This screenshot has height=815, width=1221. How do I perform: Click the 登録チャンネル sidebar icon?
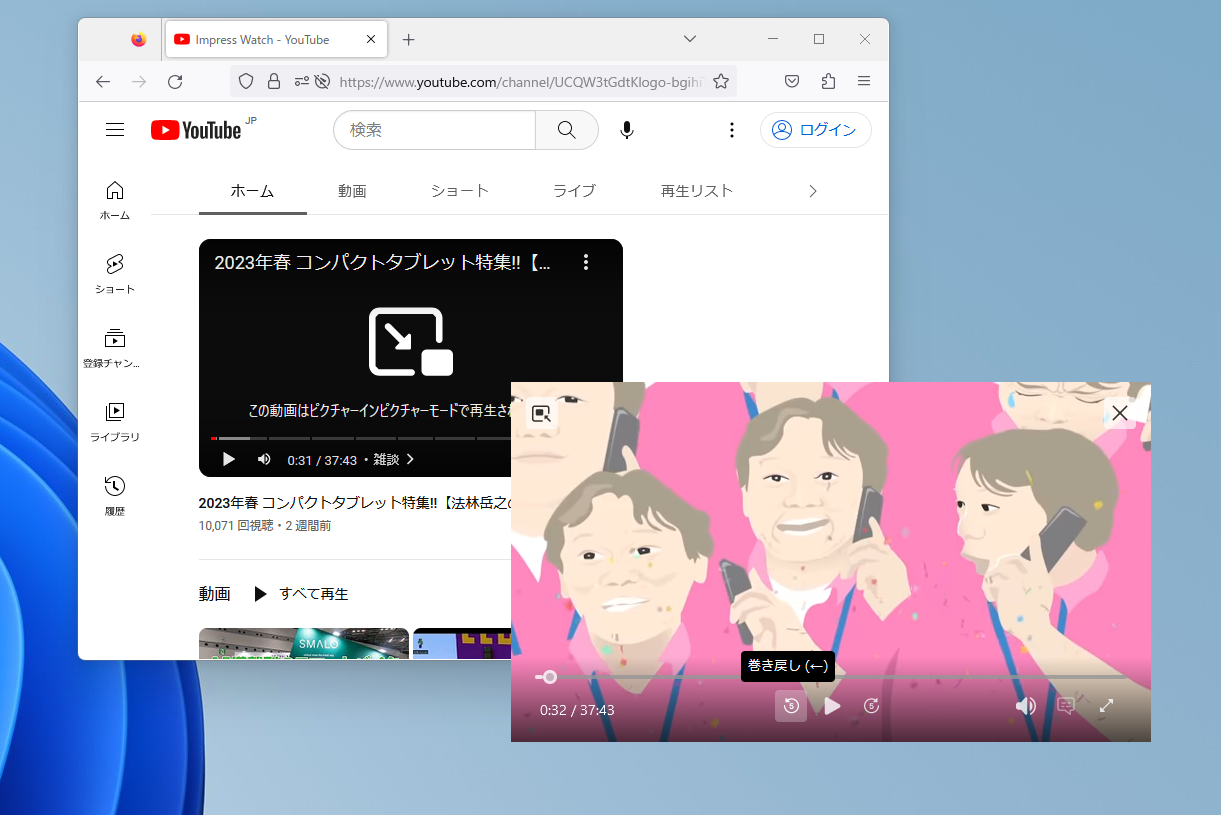pos(114,345)
